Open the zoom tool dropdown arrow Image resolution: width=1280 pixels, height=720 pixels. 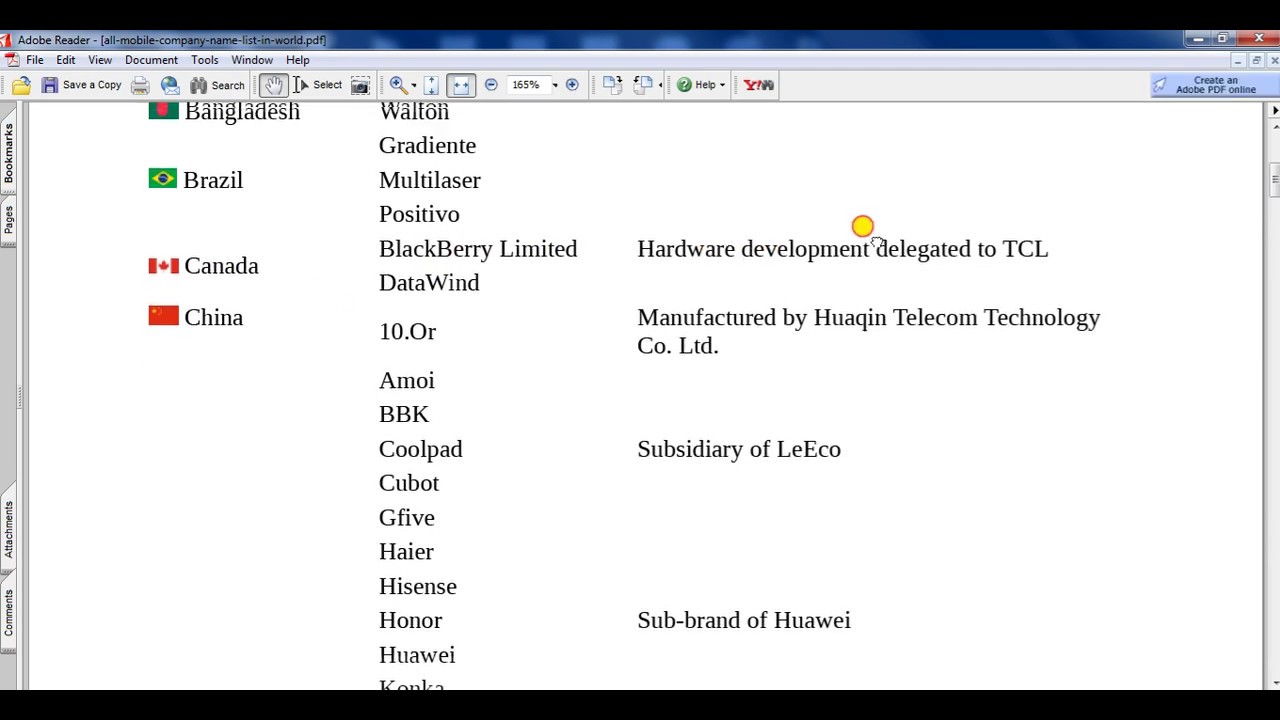(414, 85)
